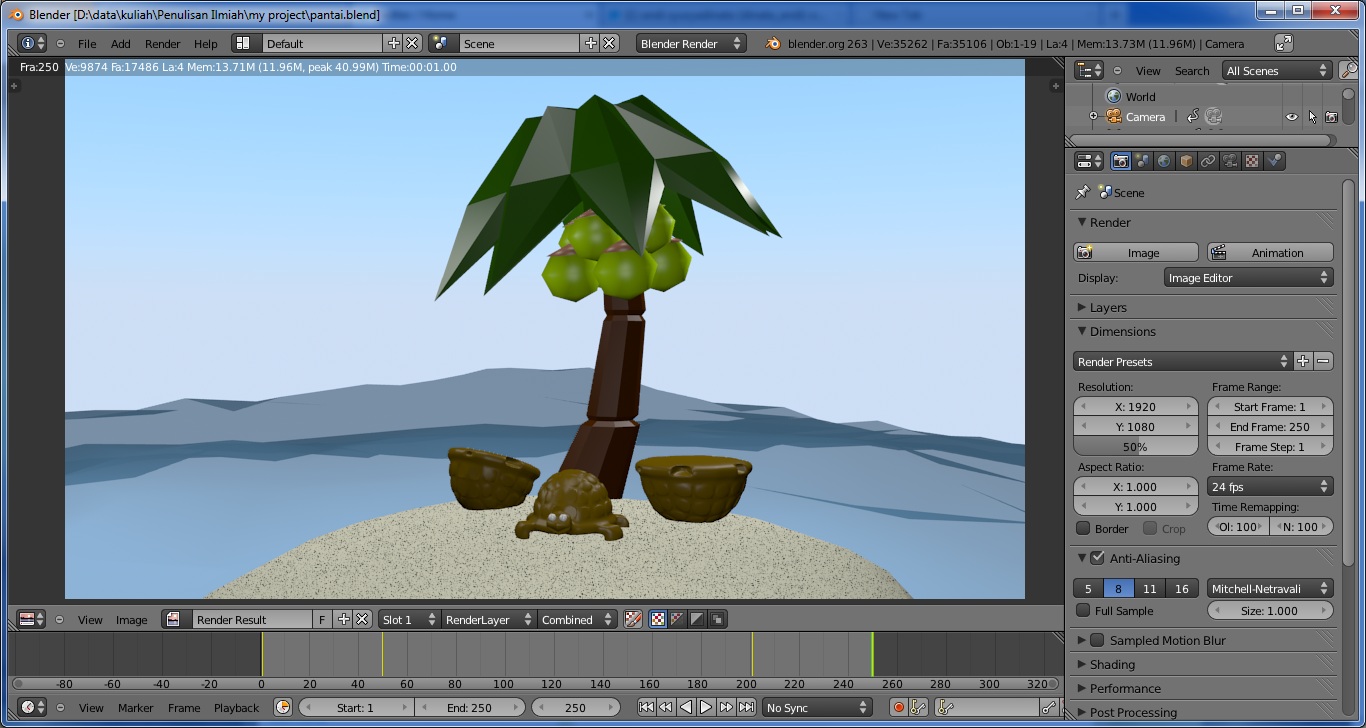The height and width of the screenshot is (728, 1366).
Task: Click the Info editor type icon
Action: coord(33,43)
